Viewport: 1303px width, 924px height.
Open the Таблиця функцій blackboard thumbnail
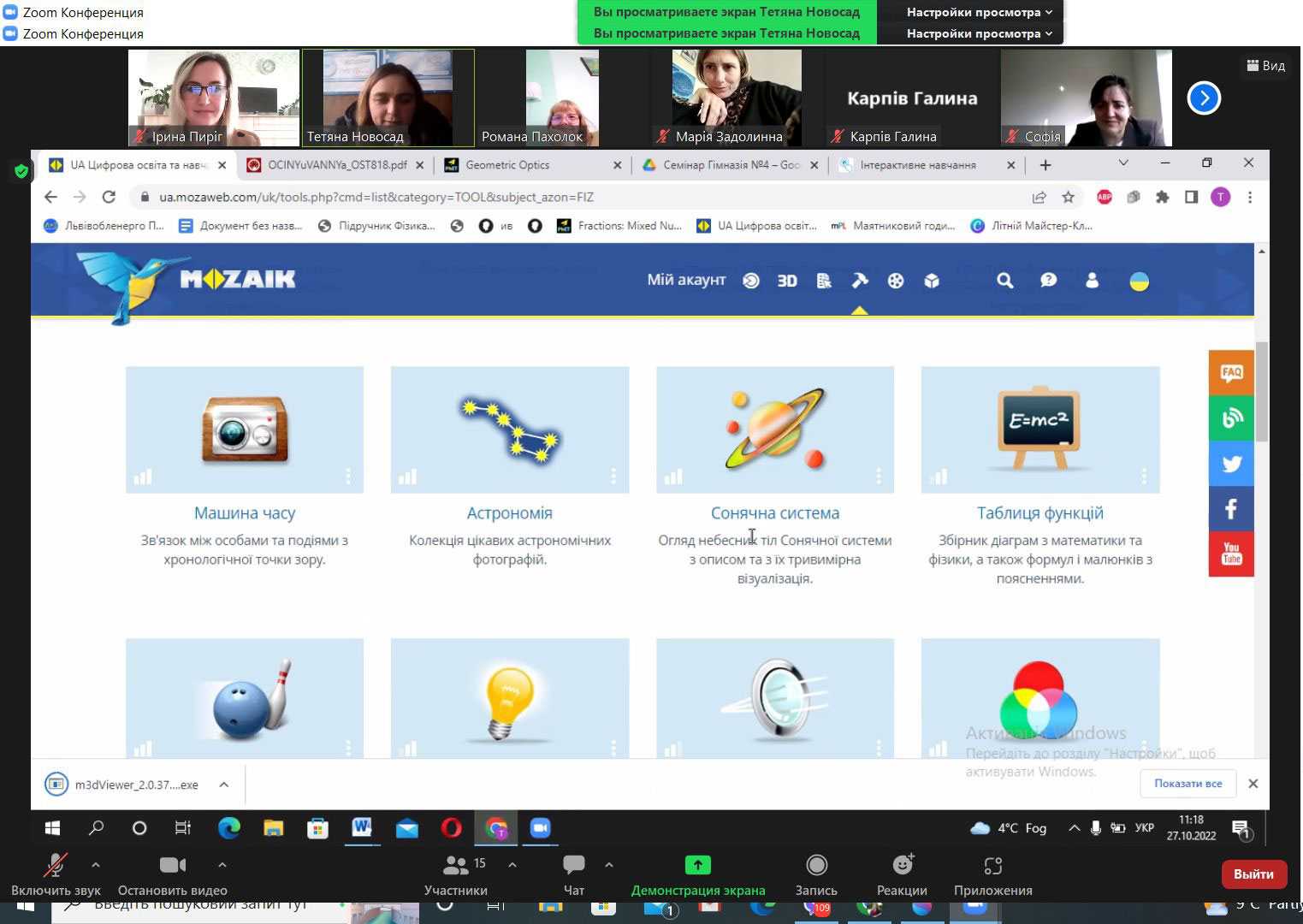coord(1039,429)
